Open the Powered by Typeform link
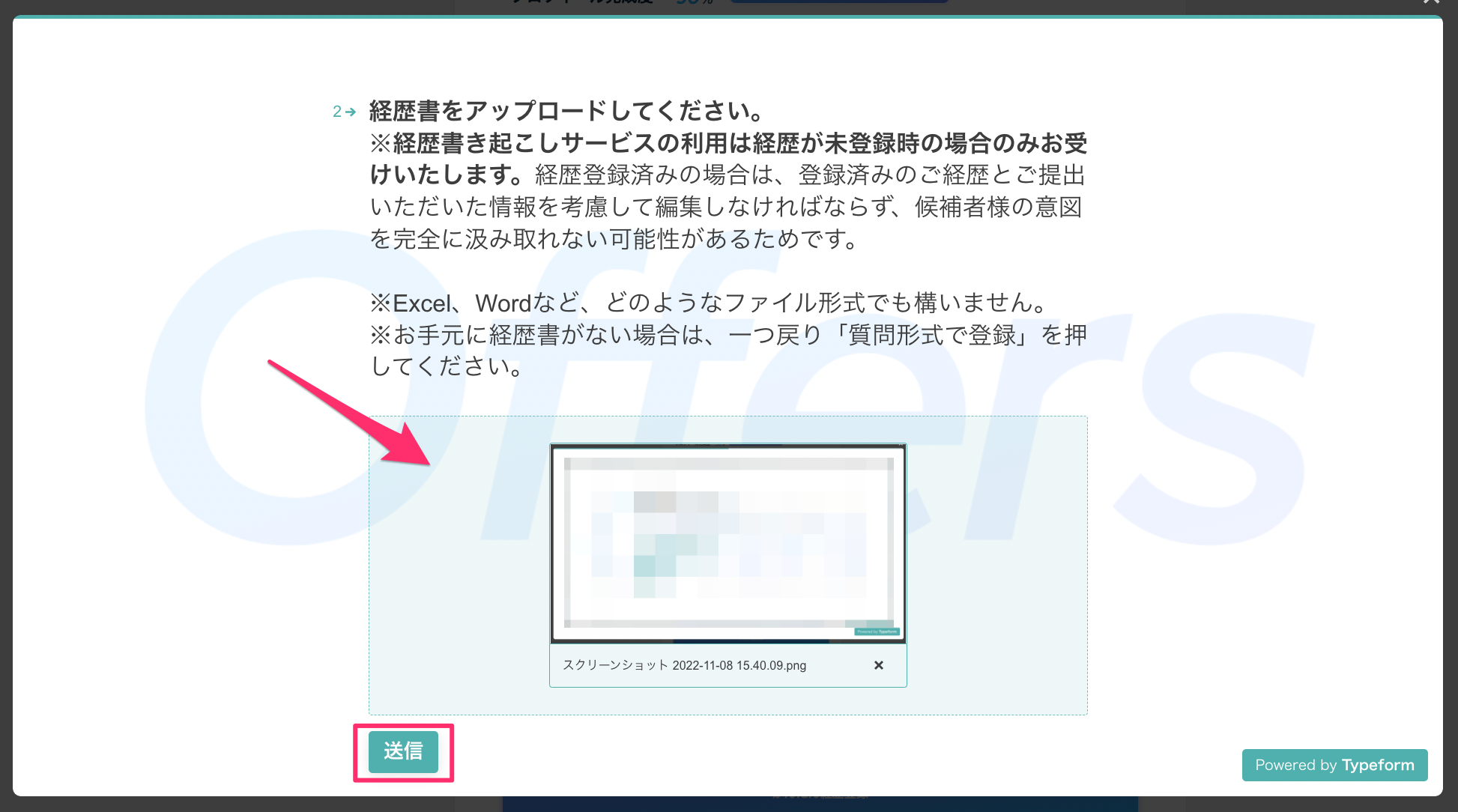The width and height of the screenshot is (1458, 812). [x=1334, y=765]
